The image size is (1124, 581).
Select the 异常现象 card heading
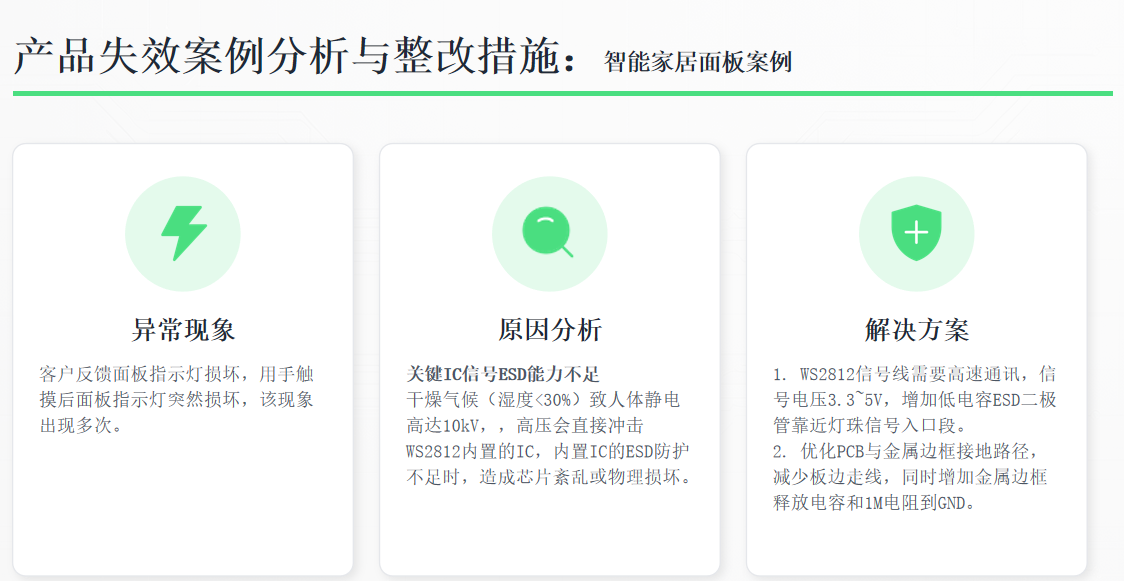[x=183, y=330]
